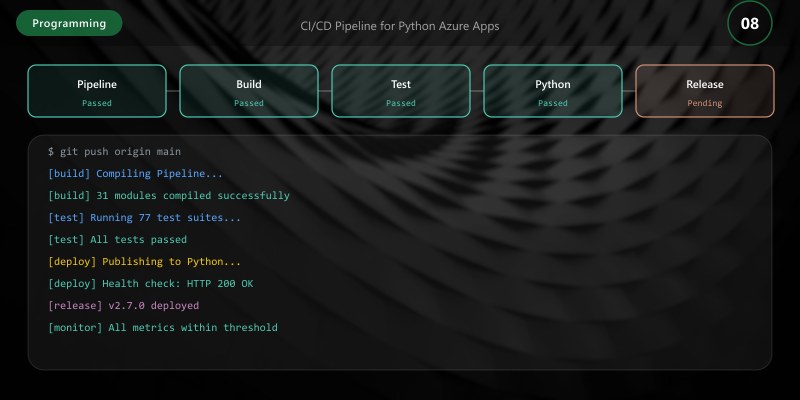Open the Pipeline stage card
The width and height of the screenshot is (800, 400).
tap(97, 91)
